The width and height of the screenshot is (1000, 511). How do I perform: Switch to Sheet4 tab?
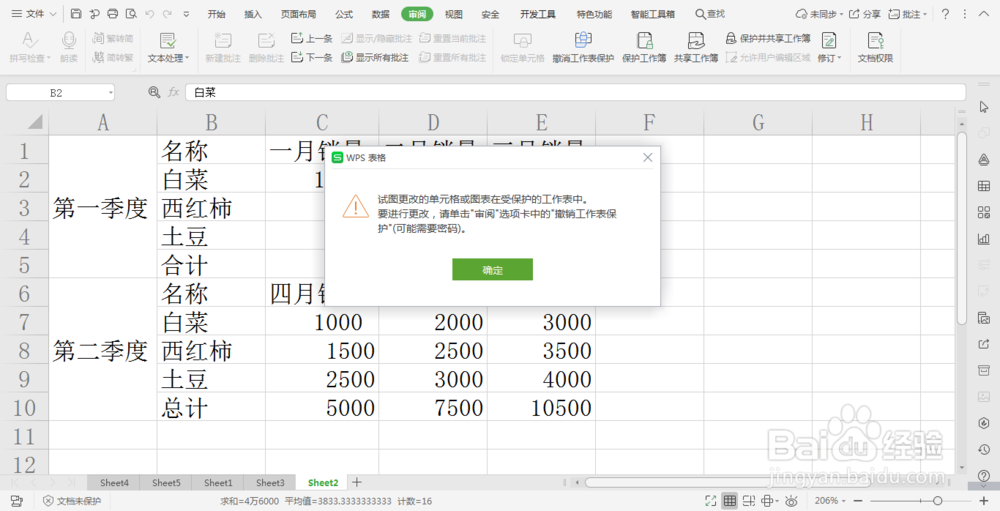pyautogui.click(x=114, y=483)
